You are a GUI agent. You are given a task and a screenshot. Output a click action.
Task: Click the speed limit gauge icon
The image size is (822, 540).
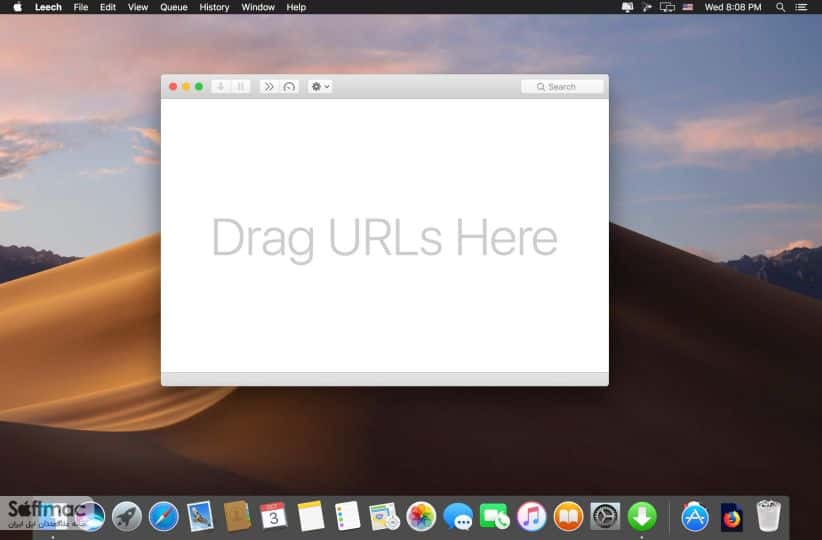click(x=289, y=87)
